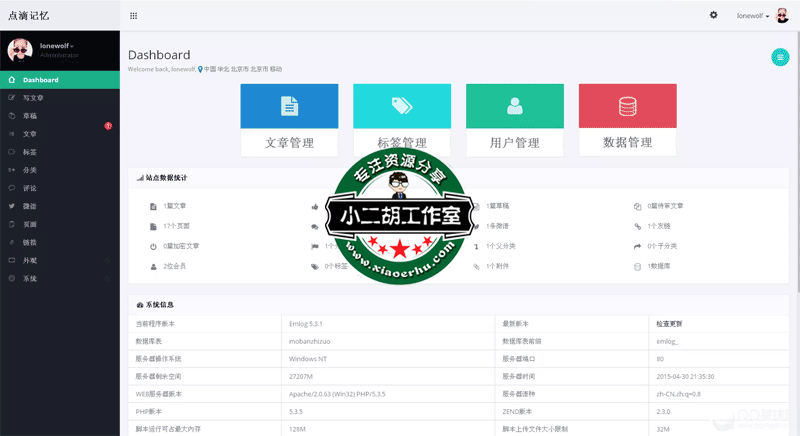Click the 检查更新 link
Image resolution: width=800 pixels, height=436 pixels.
coord(669,324)
